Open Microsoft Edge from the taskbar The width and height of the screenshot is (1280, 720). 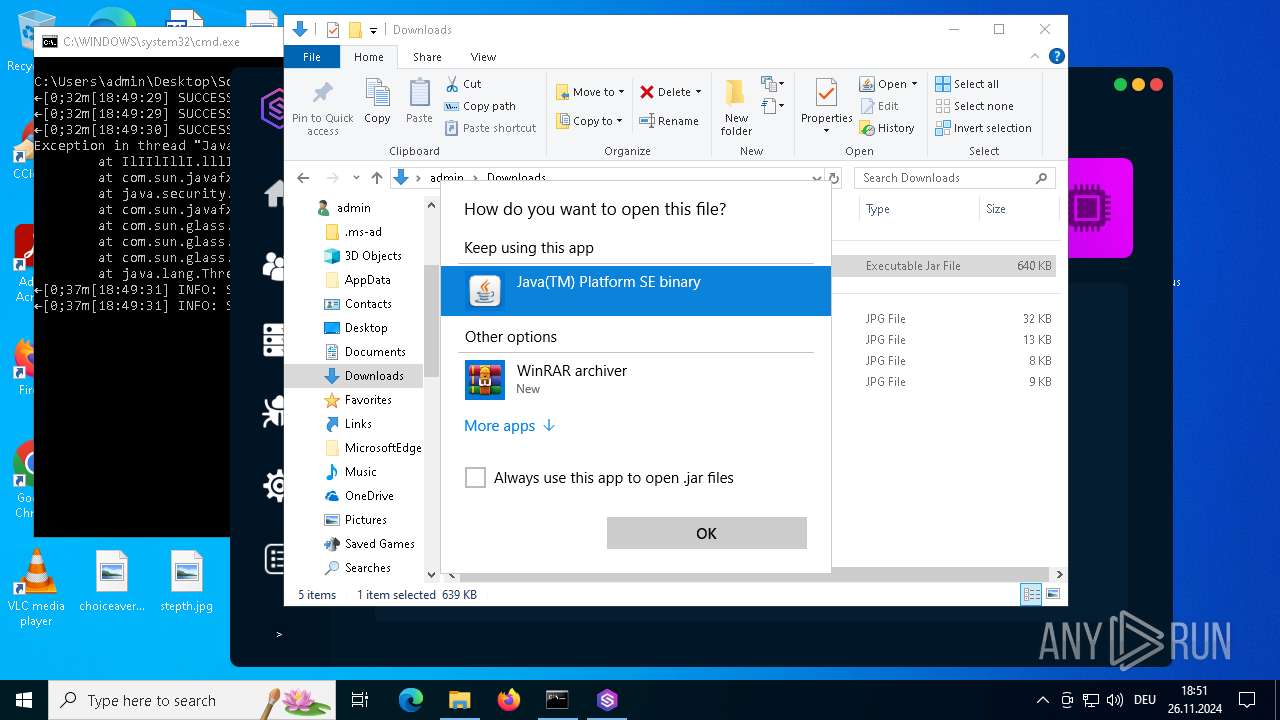411,700
